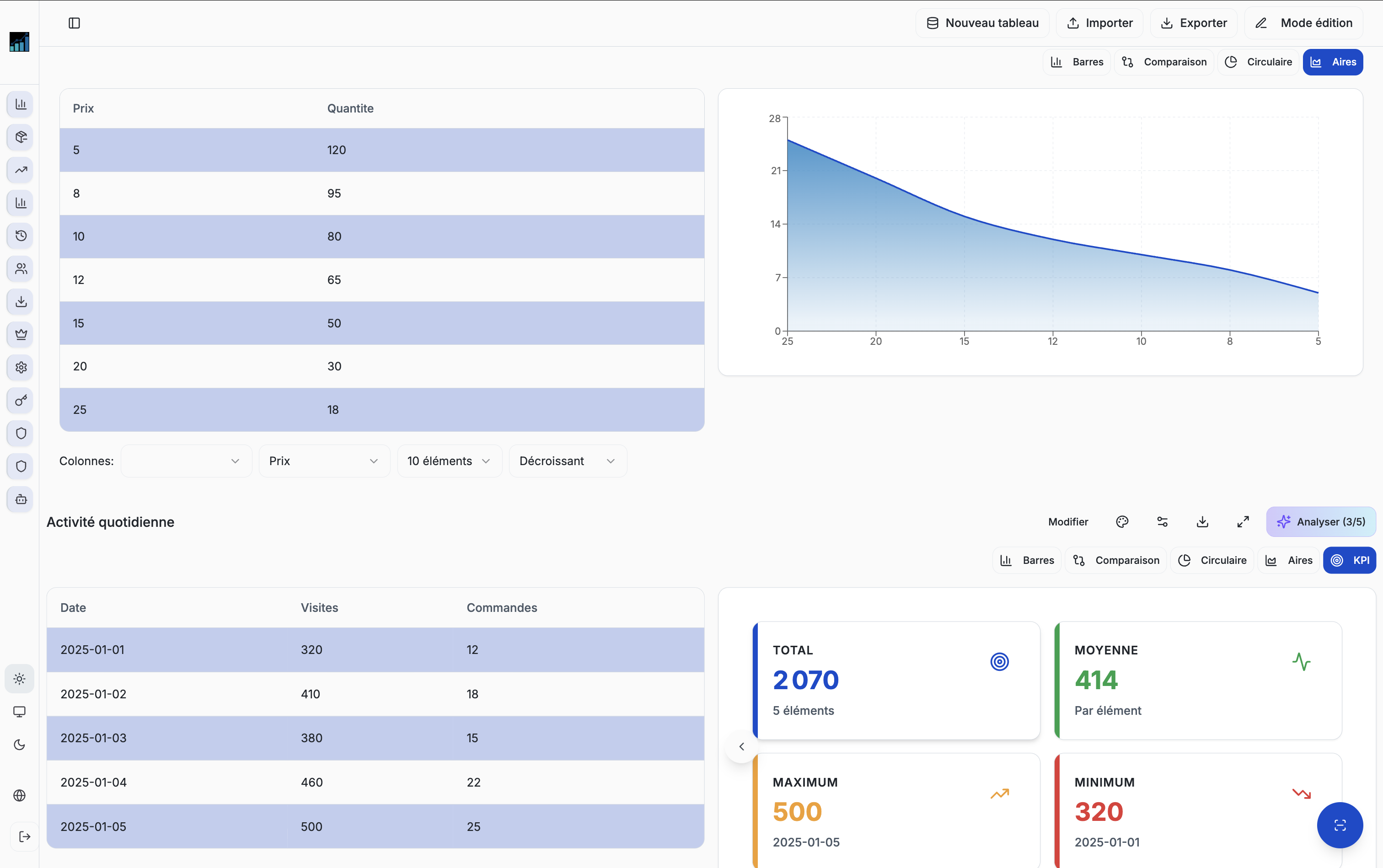This screenshot has width=1383, height=868.
Task: Click the Modifier button
Action: (x=1068, y=522)
